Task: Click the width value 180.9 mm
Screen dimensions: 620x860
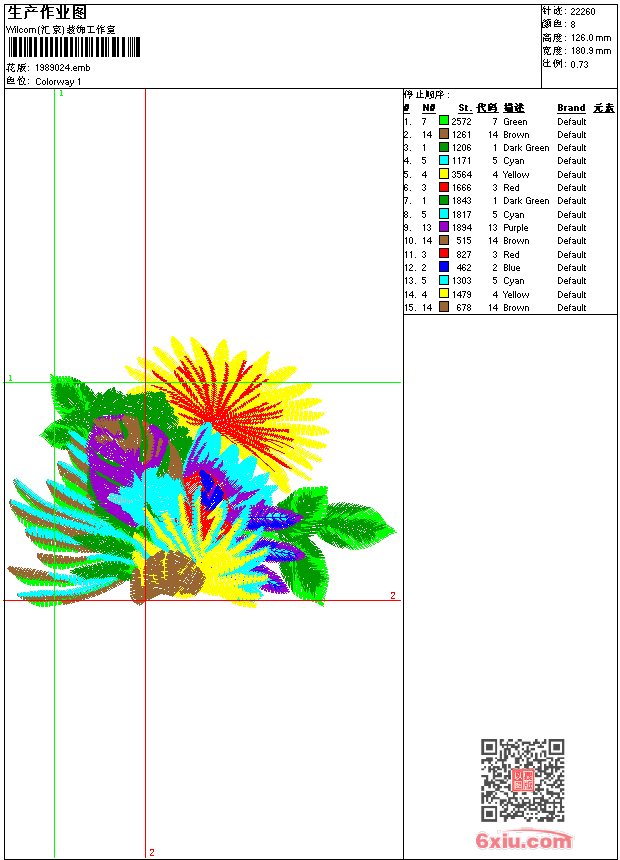Action: point(591,51)
